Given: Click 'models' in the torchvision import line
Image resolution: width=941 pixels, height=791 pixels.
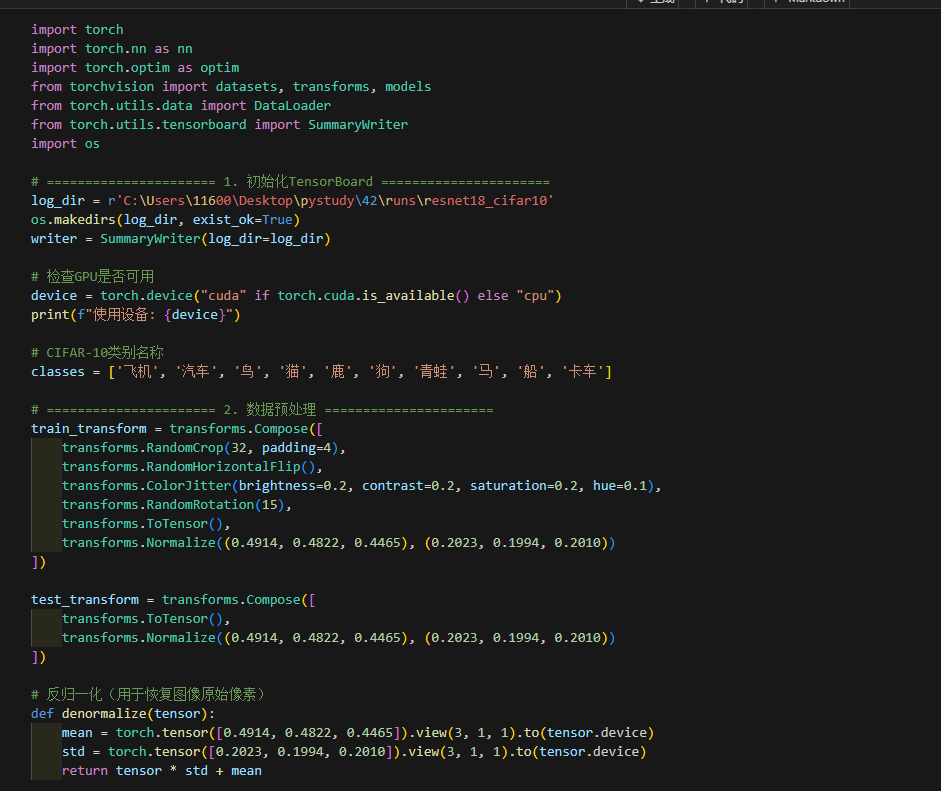Looking at the screenshot, I should (408, 86).
